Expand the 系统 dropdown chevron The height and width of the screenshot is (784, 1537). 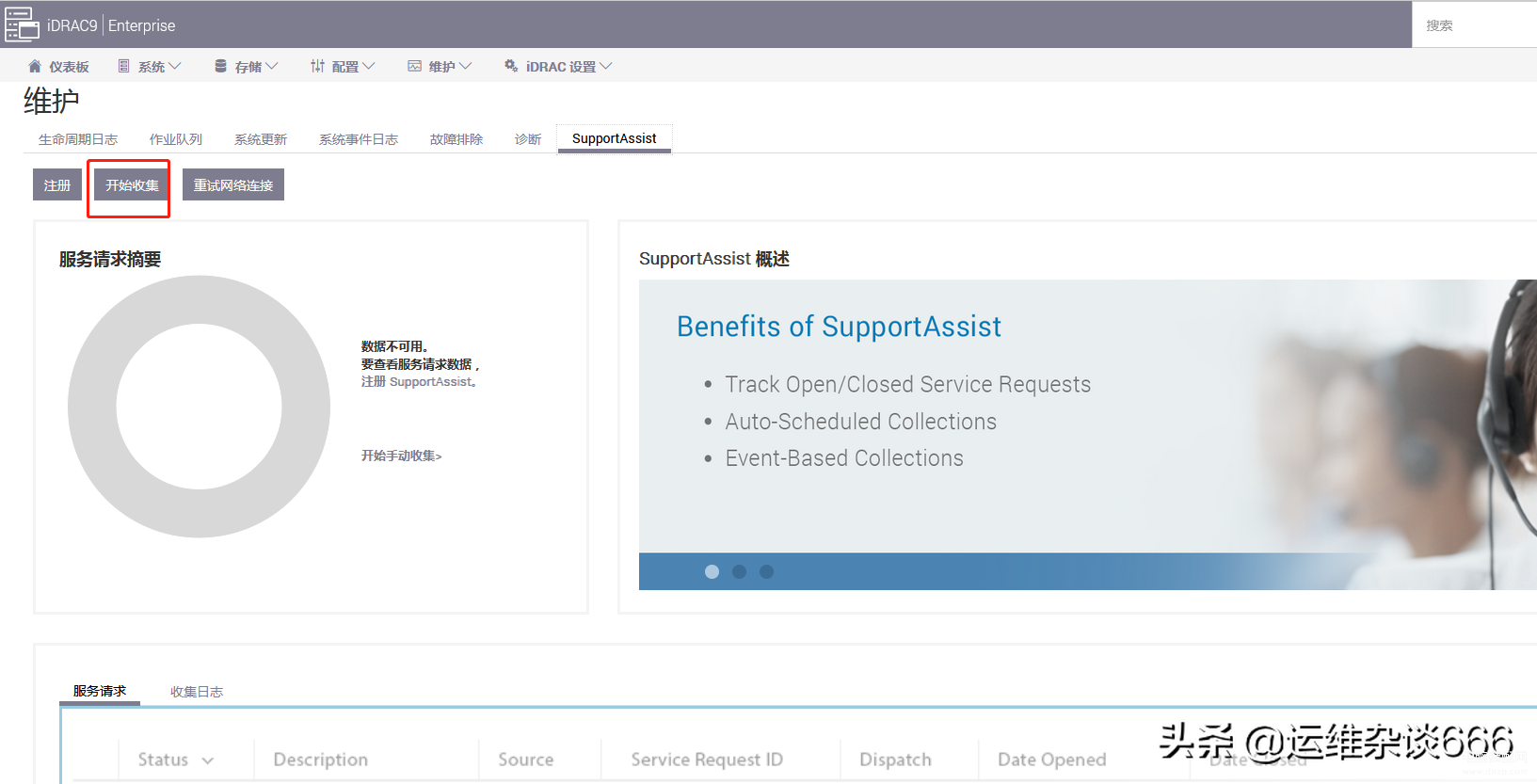point(175,66)
